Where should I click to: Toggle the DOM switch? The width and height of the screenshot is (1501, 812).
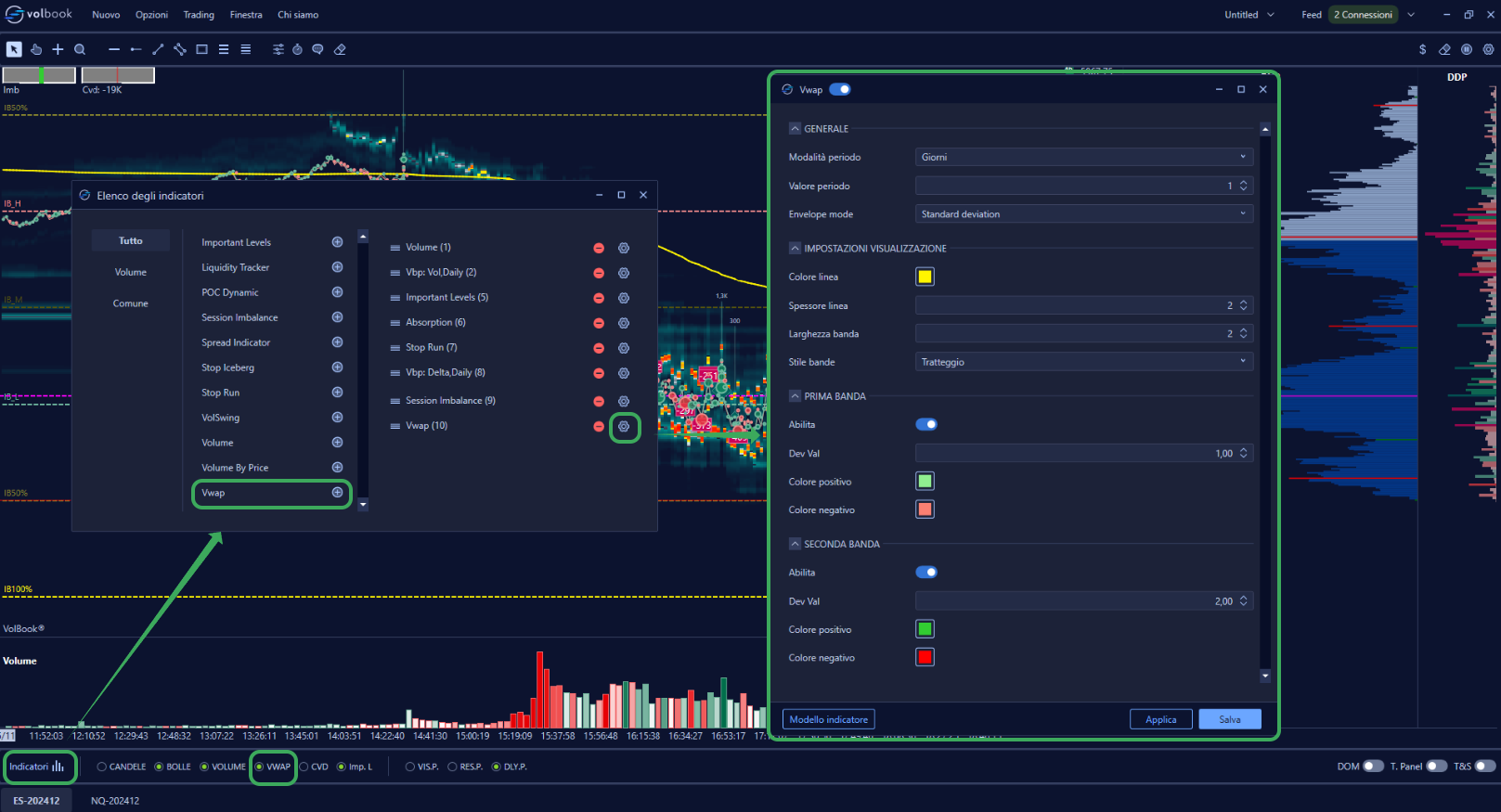click(1373, 767)
